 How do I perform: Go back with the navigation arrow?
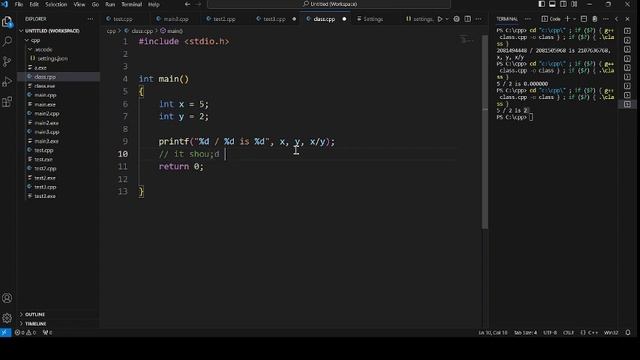(187, 4)
